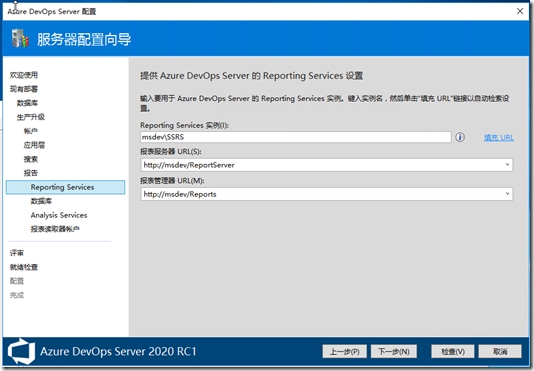Click the server wizard icon in header
The height and width of the screenshot is (371, 534).
point(20,38)
